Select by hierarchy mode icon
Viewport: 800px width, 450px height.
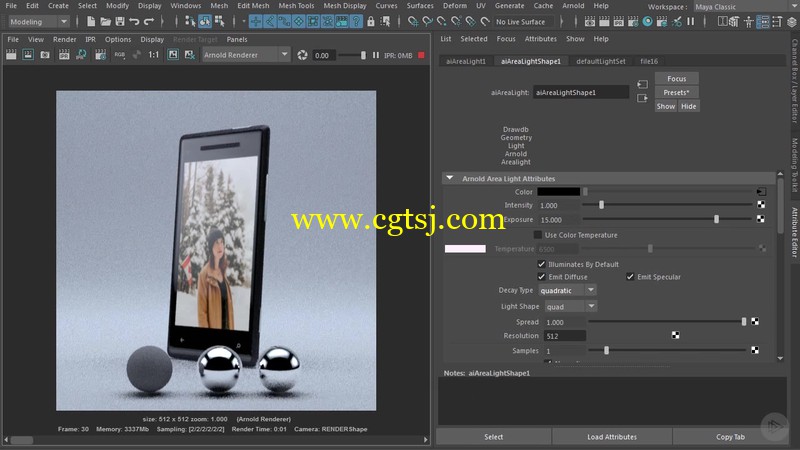[190, 21]
